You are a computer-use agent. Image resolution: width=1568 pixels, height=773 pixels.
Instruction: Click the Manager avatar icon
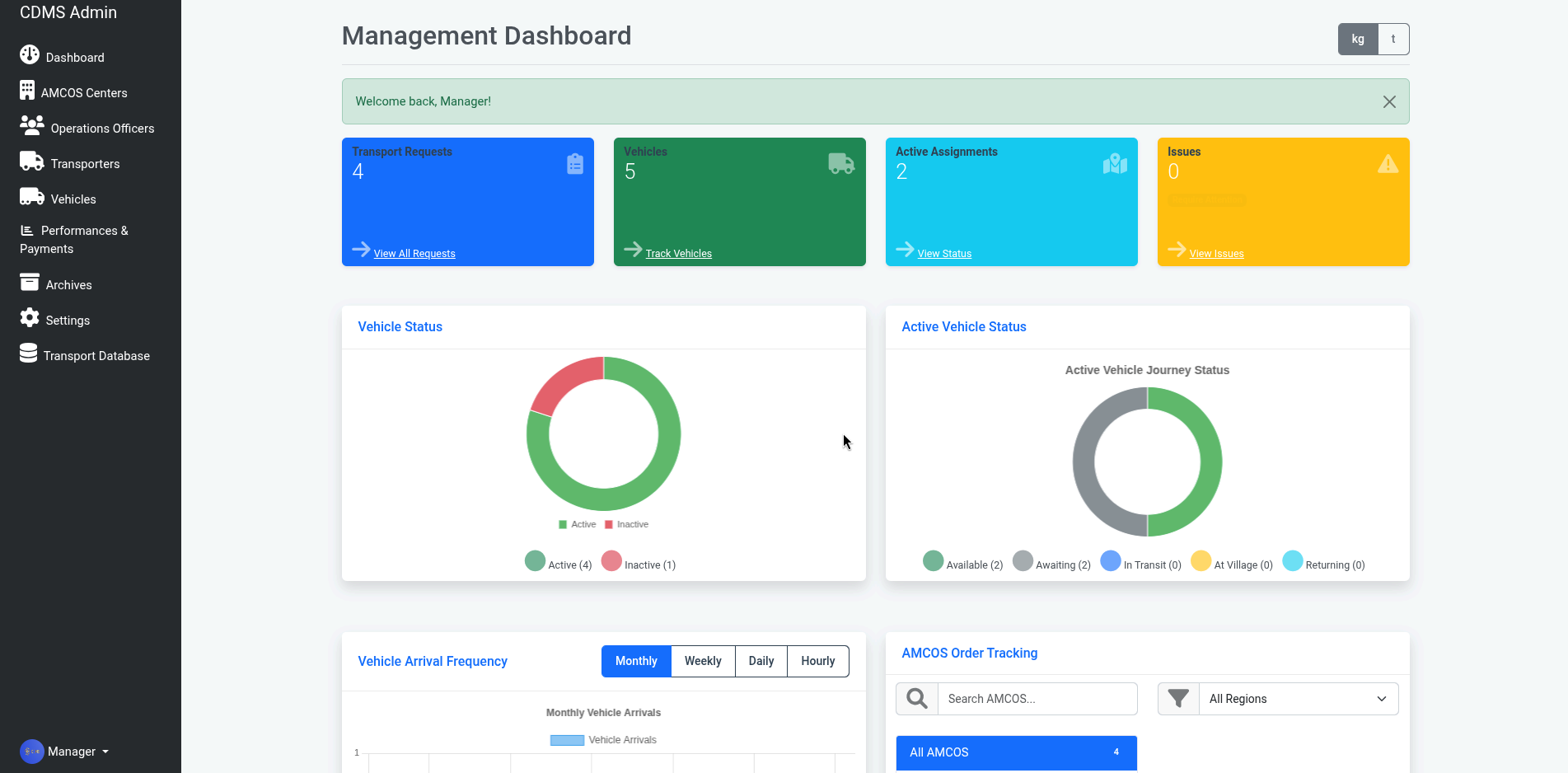(x=32, y=752)
